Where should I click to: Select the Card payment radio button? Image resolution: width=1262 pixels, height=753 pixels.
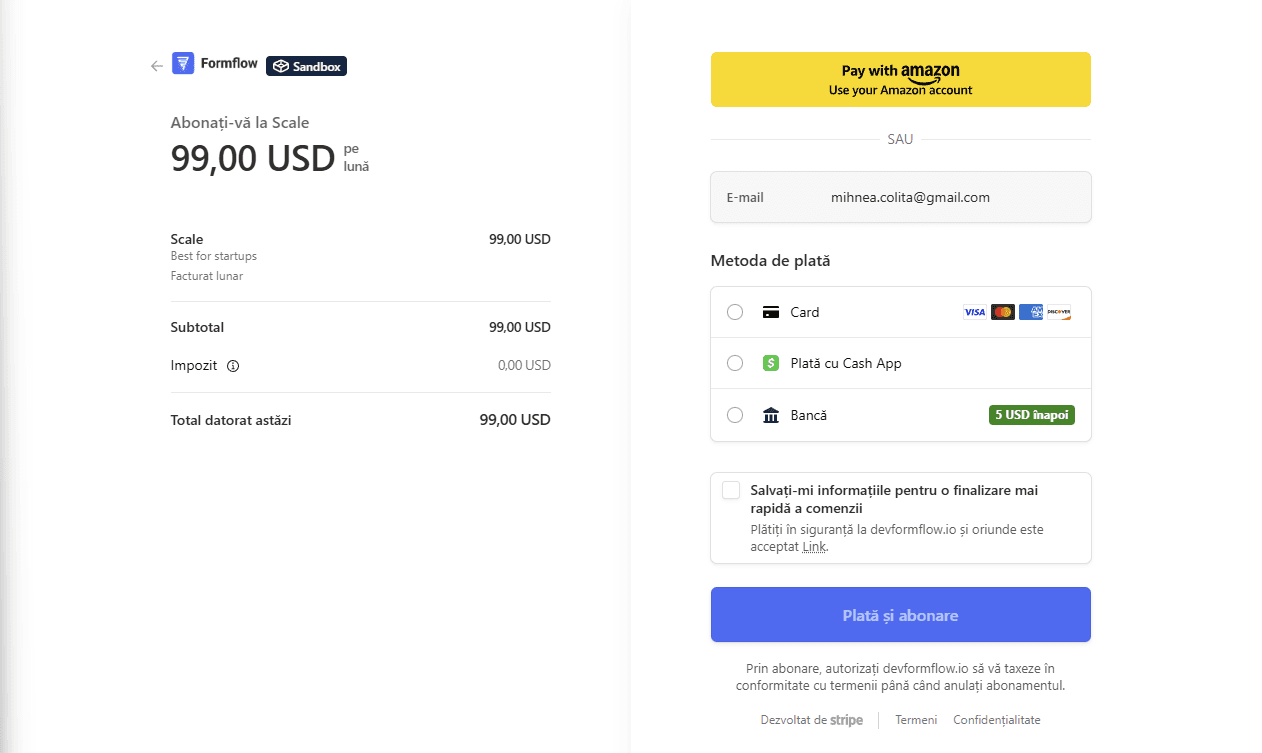pos(735,312)
